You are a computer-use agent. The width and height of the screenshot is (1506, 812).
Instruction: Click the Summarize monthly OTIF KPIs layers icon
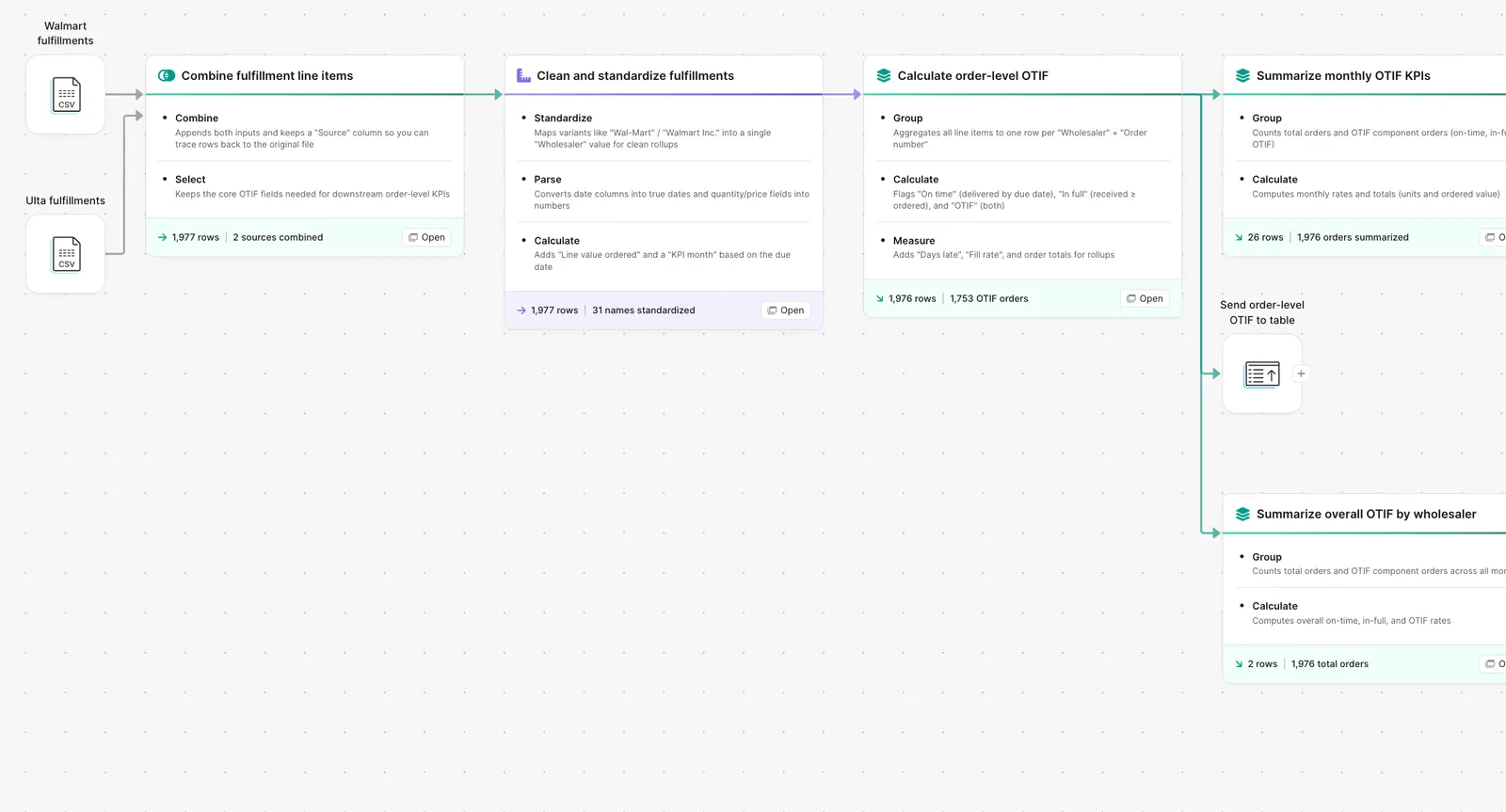coord(1242,76)
